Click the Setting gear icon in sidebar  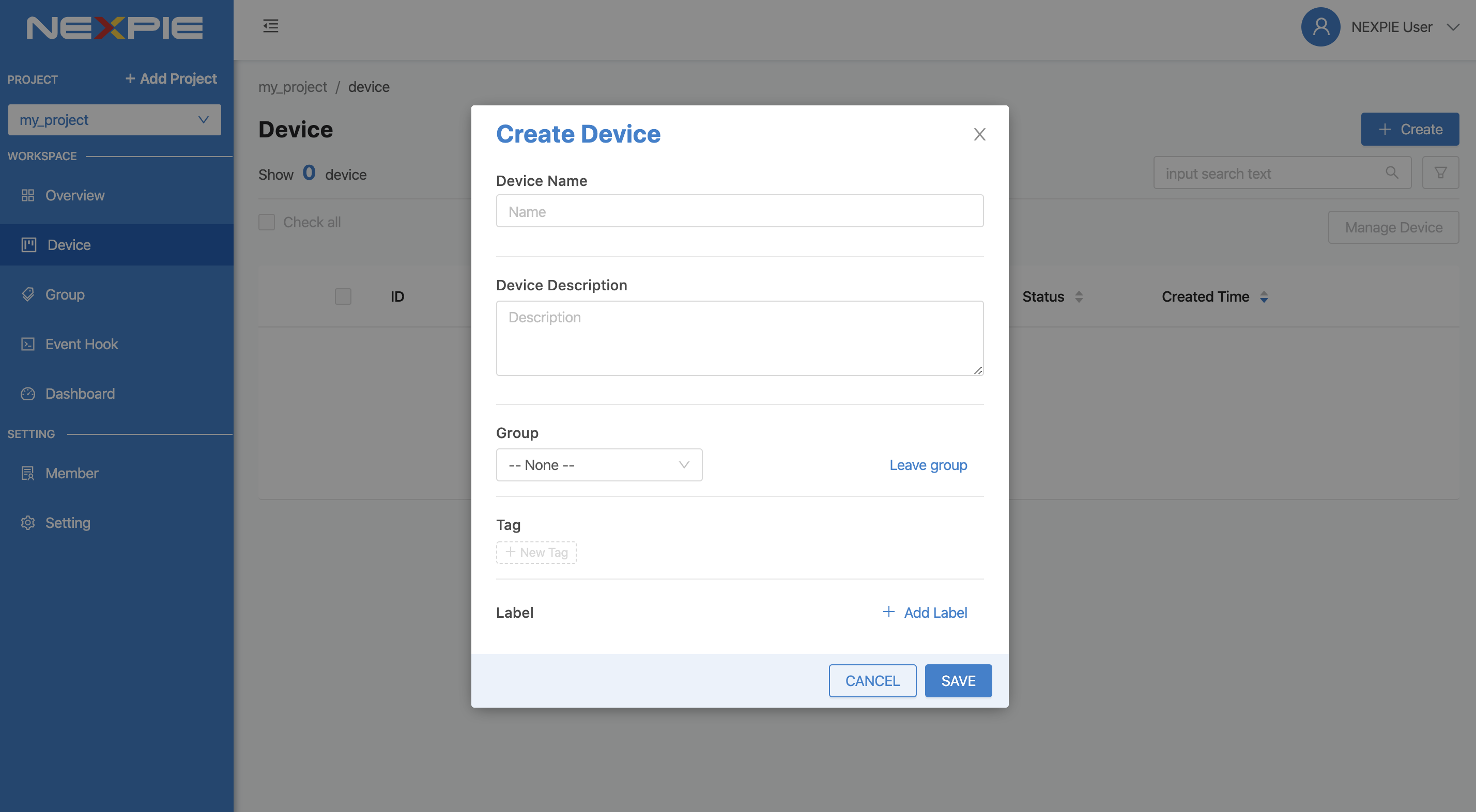[x=27, y=521]
